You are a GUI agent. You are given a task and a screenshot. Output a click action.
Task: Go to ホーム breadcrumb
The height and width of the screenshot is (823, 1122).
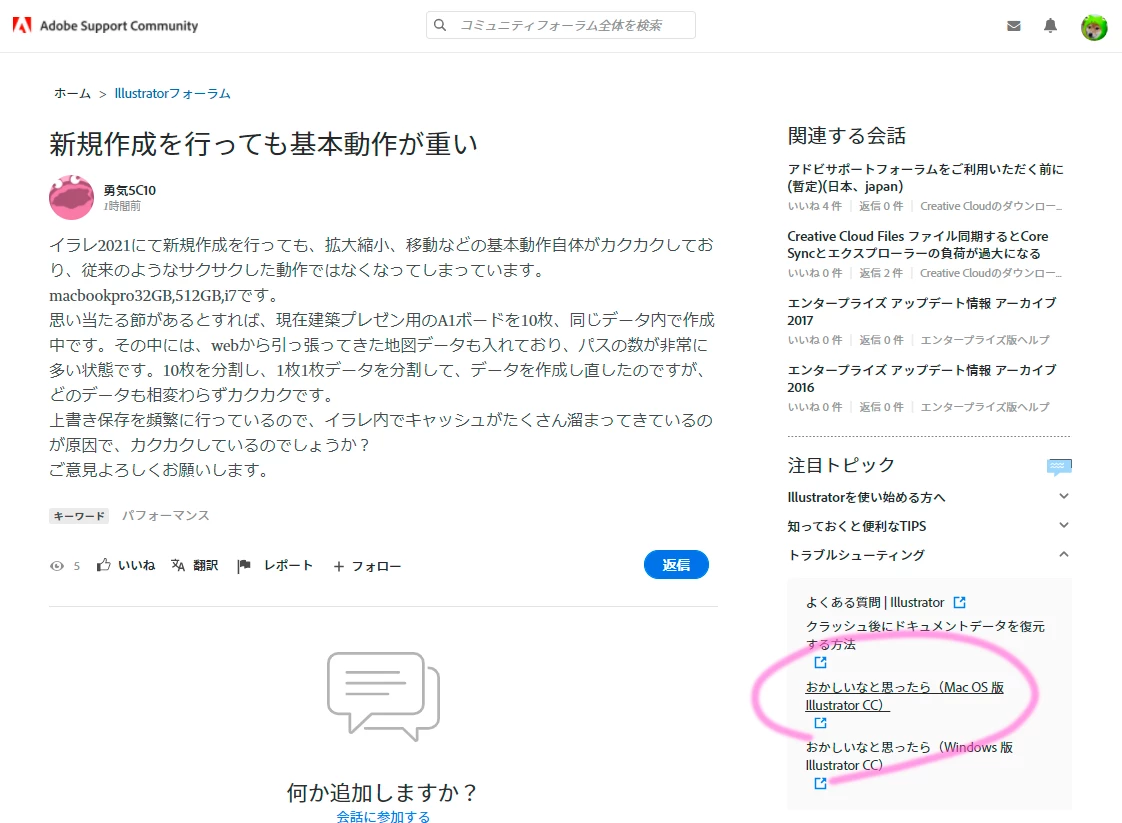[72, 93]
